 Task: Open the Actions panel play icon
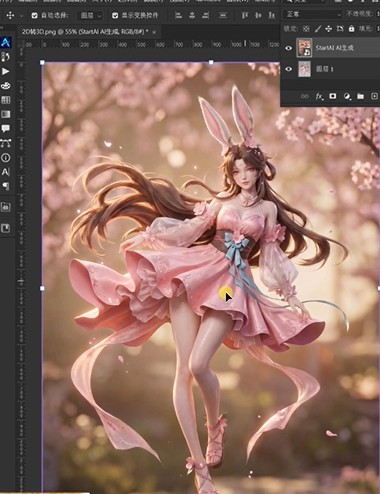[5, 71]
